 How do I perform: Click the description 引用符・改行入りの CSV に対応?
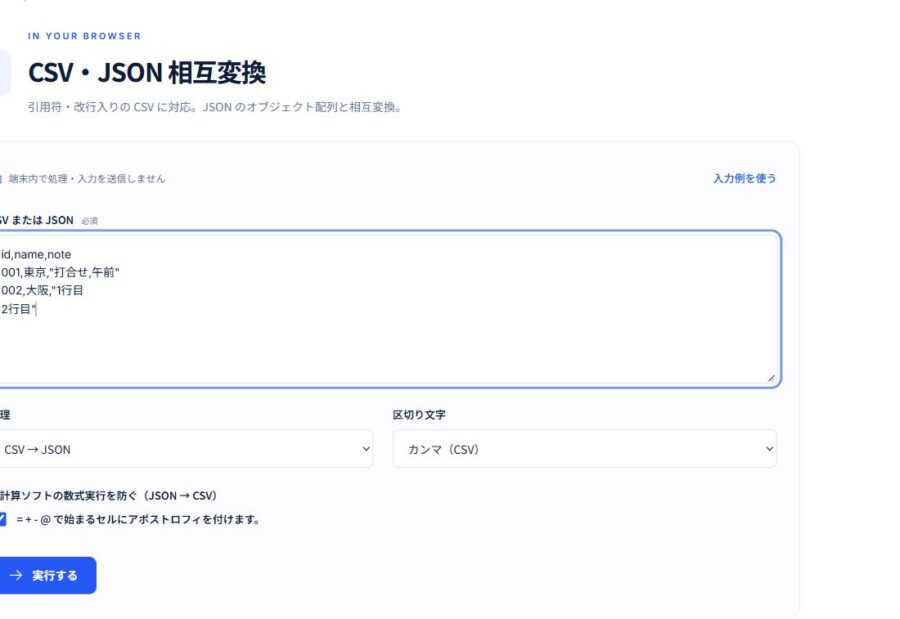coord(214,107)
